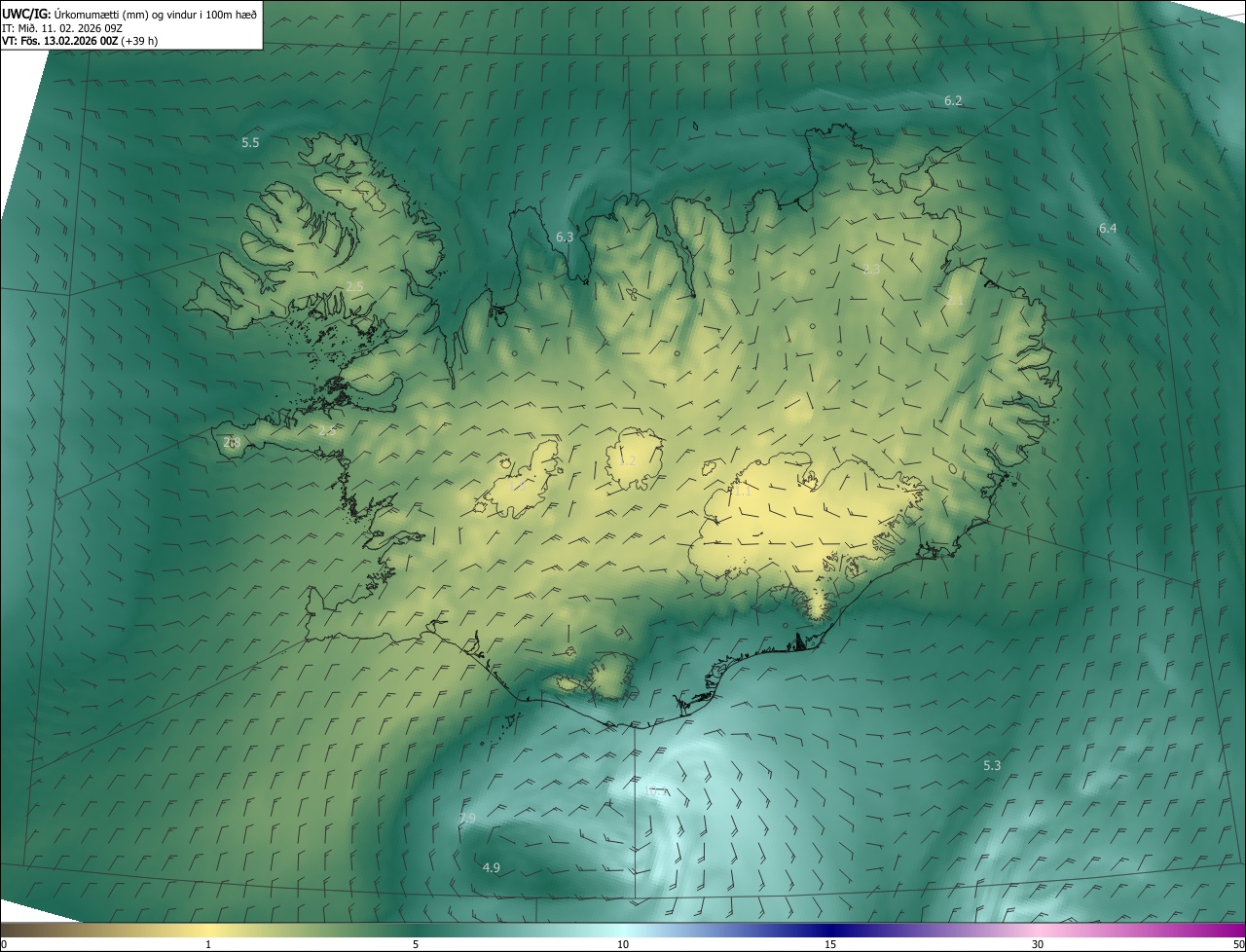Click the tick label 1 on the color scale

click(x=208, y=944)
